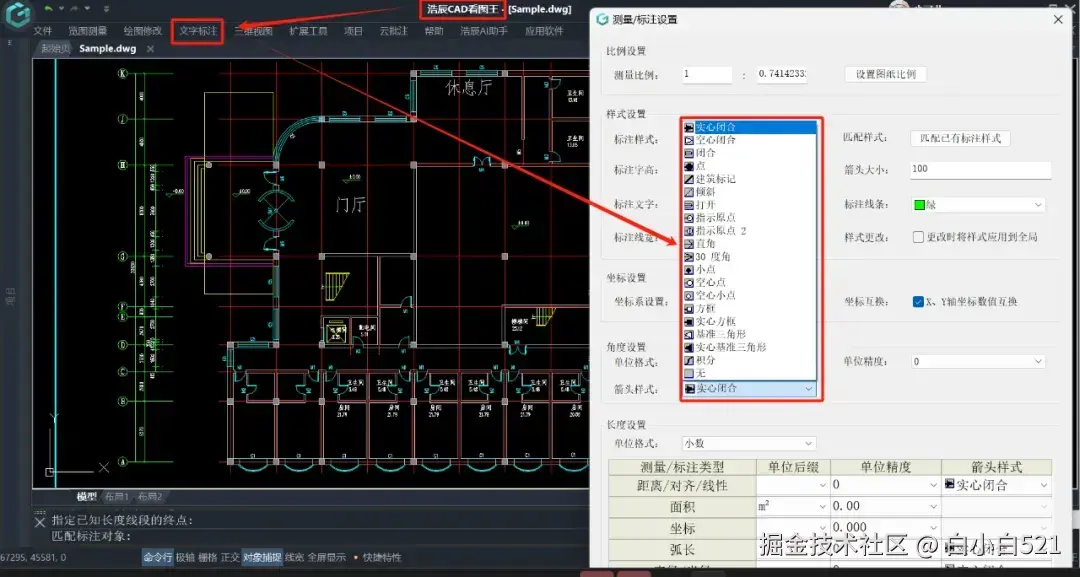Toggle 线宽 lineweight display

coord(294,557)
